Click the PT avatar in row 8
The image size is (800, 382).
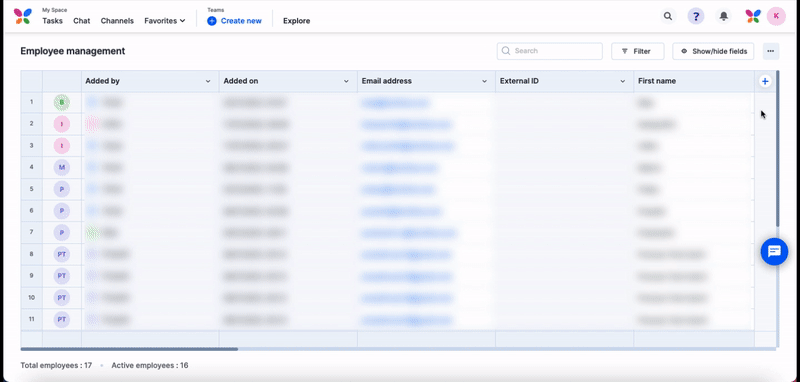point(62,254)
